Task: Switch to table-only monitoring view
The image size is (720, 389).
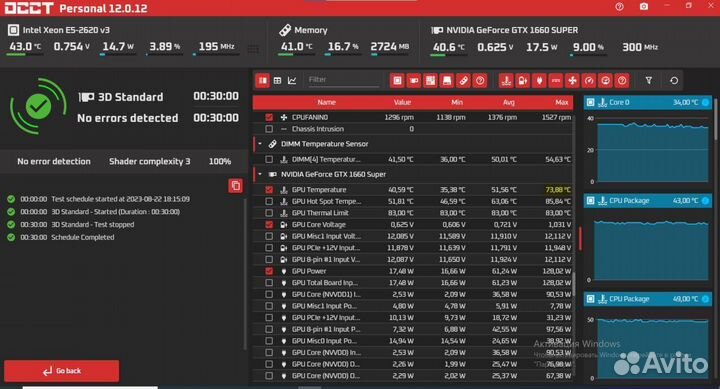Action: point(277,80)
